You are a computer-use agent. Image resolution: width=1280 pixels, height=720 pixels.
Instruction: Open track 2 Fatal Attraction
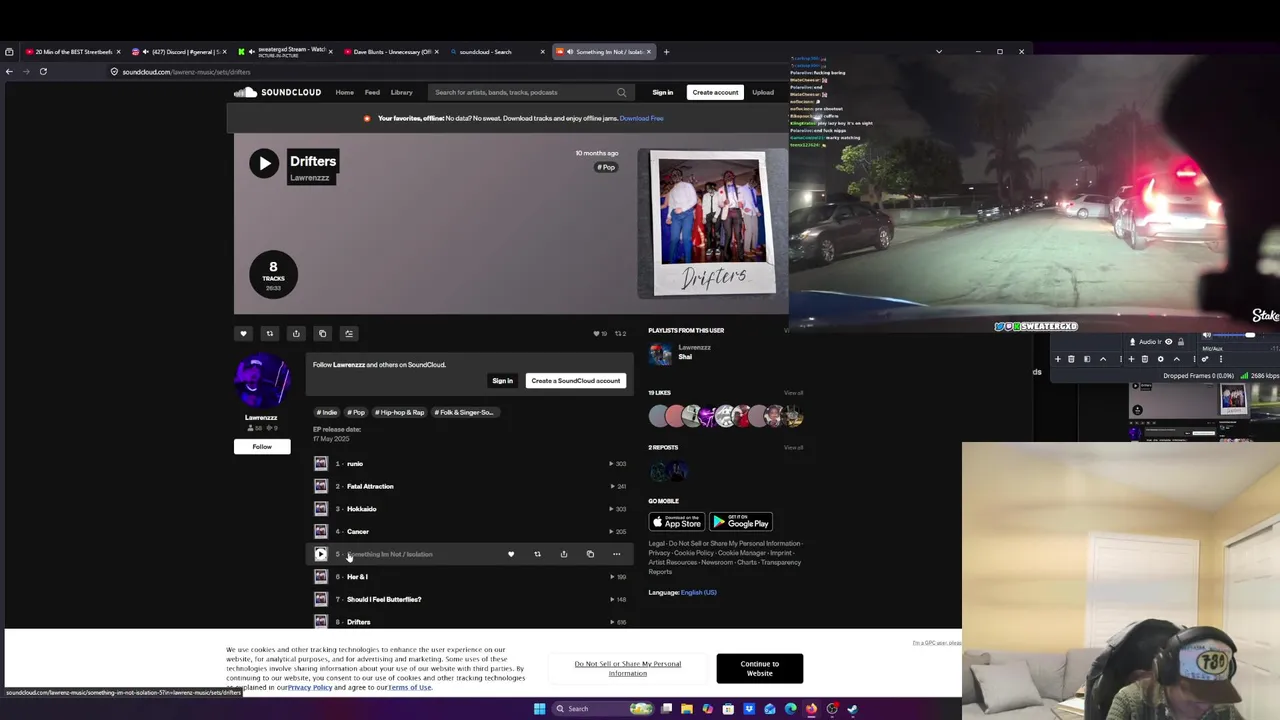(370, 486)
